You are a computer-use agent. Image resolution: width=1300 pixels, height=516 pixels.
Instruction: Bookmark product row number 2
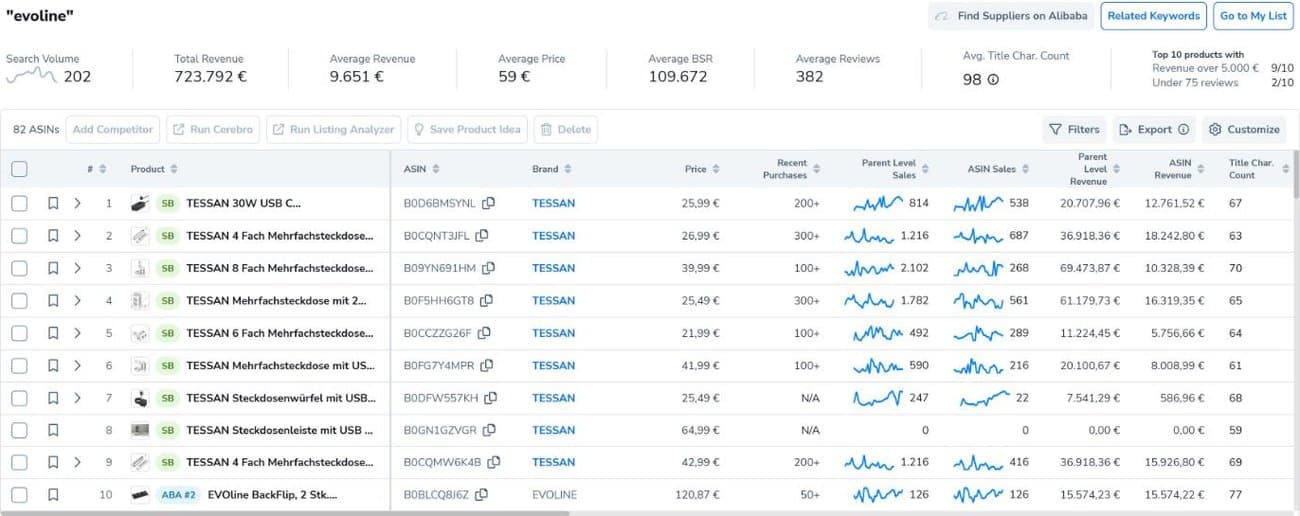coord(53,236)
